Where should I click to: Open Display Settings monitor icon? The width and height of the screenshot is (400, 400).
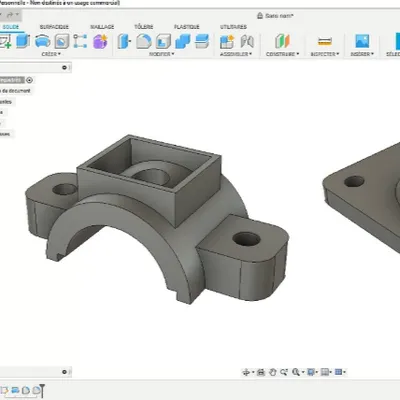311,372
